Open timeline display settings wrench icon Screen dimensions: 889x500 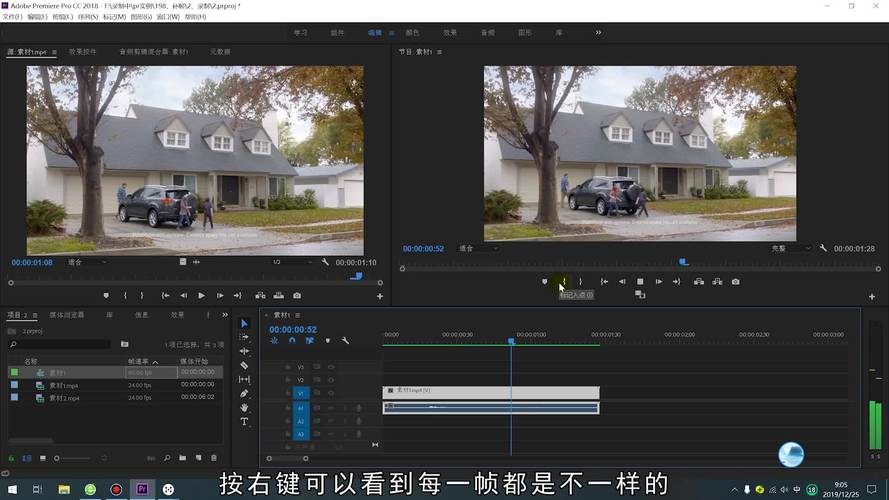pos(345,341)
